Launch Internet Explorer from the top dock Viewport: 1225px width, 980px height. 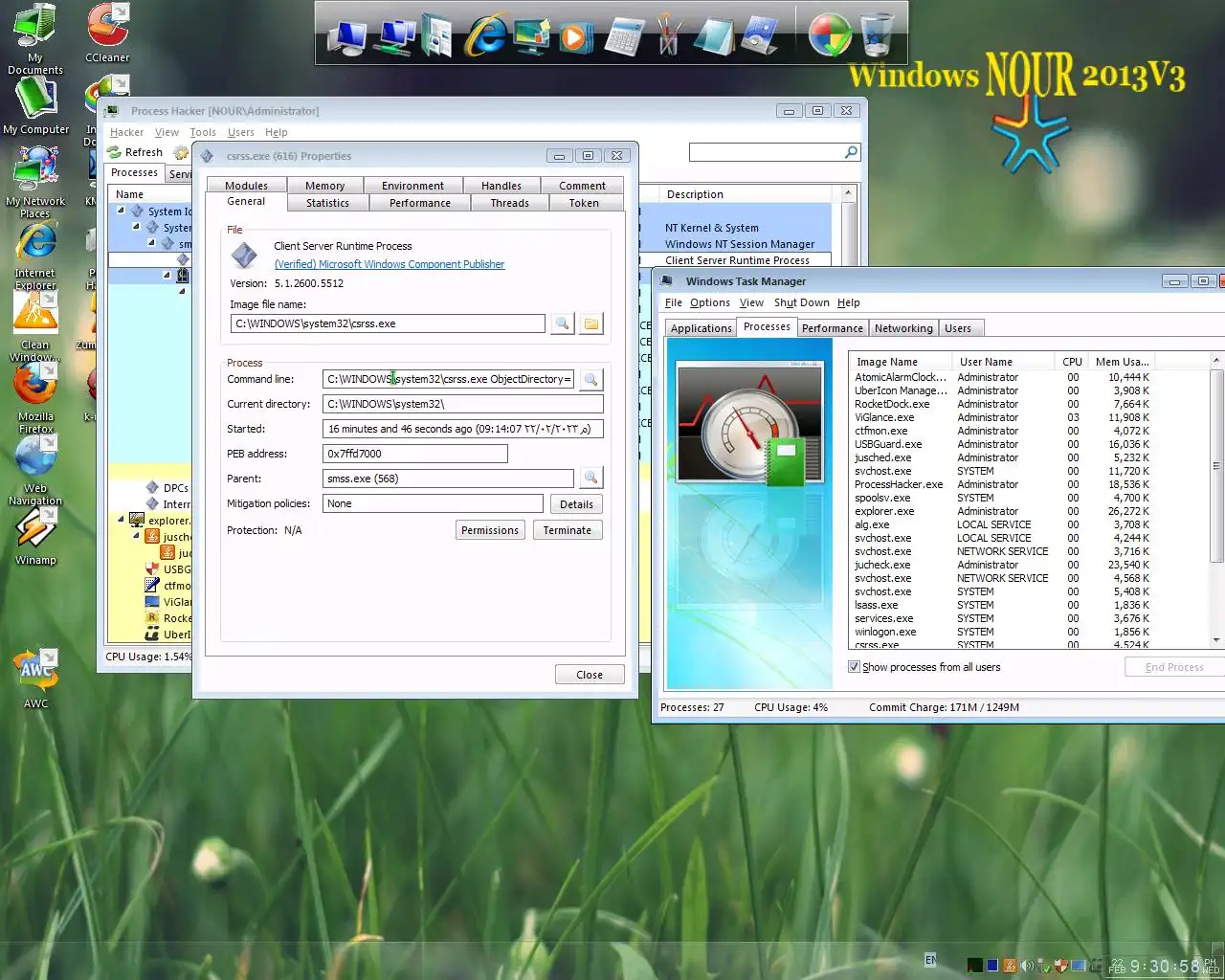tap(486, 36)
